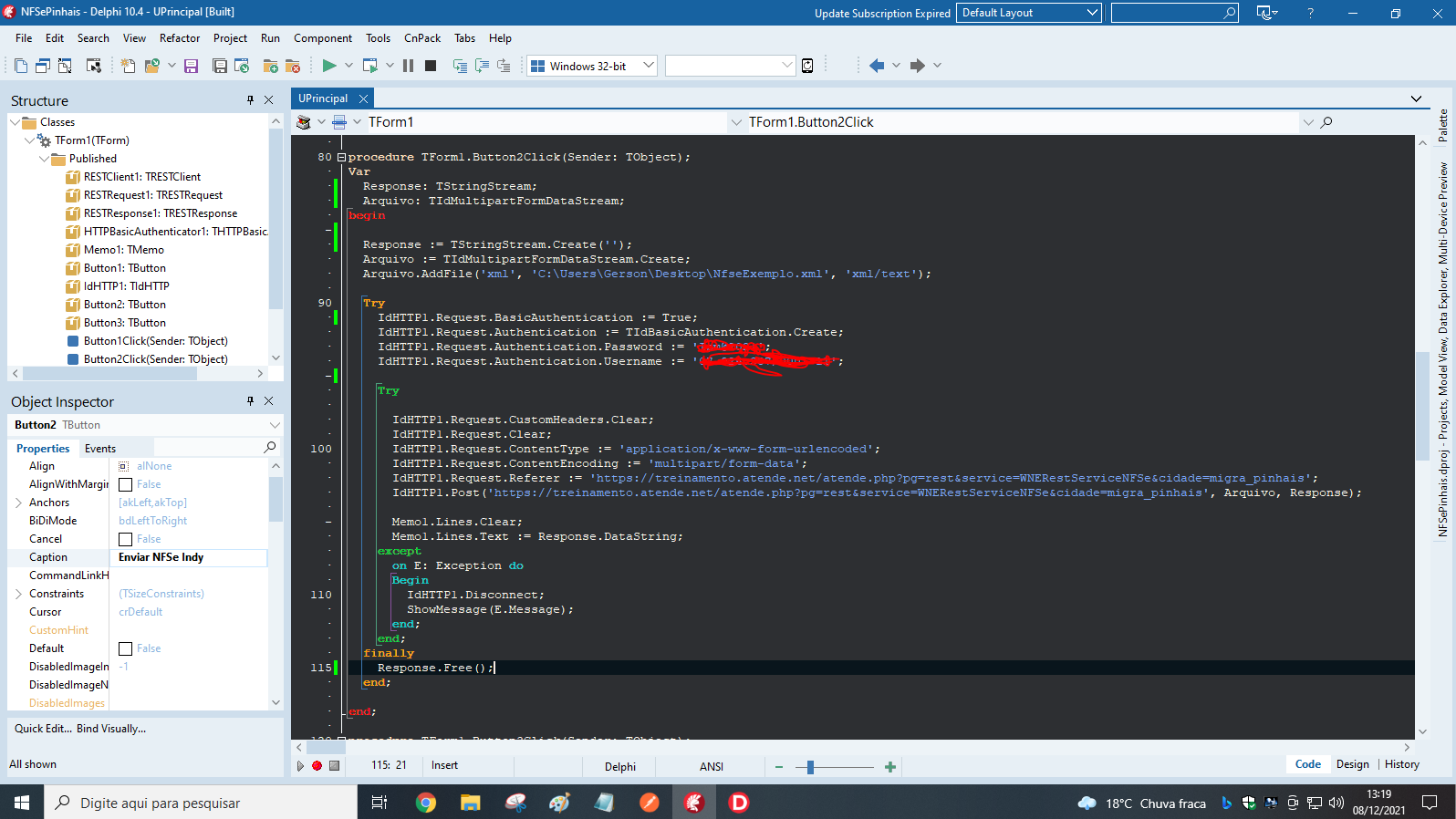Open the Component menu

tap(323, 38)
